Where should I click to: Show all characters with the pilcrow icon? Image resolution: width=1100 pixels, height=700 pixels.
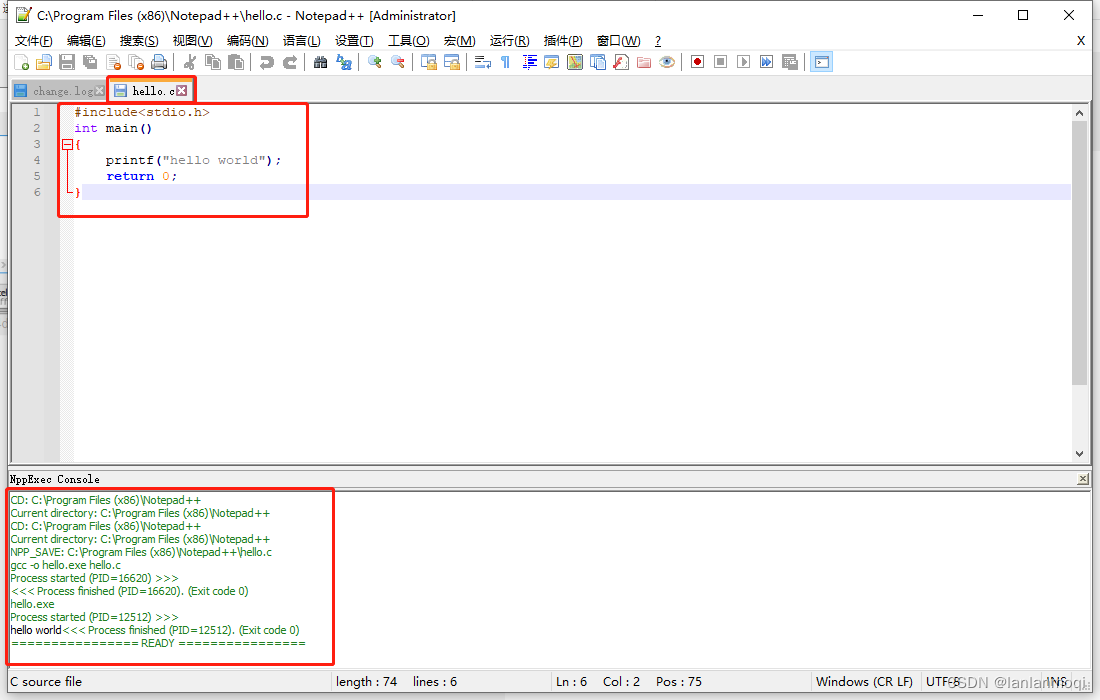[x=505, y=62]
